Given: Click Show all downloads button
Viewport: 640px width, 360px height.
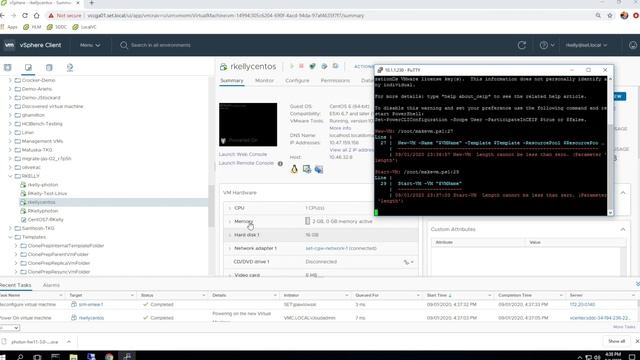Looking at the screenshot, I should tap(616, 341).
